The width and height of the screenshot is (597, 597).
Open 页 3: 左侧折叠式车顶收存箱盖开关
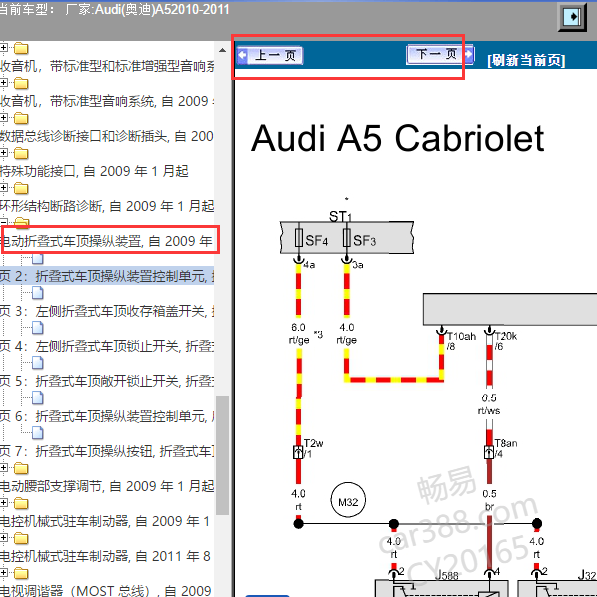(x=107, y=311)
